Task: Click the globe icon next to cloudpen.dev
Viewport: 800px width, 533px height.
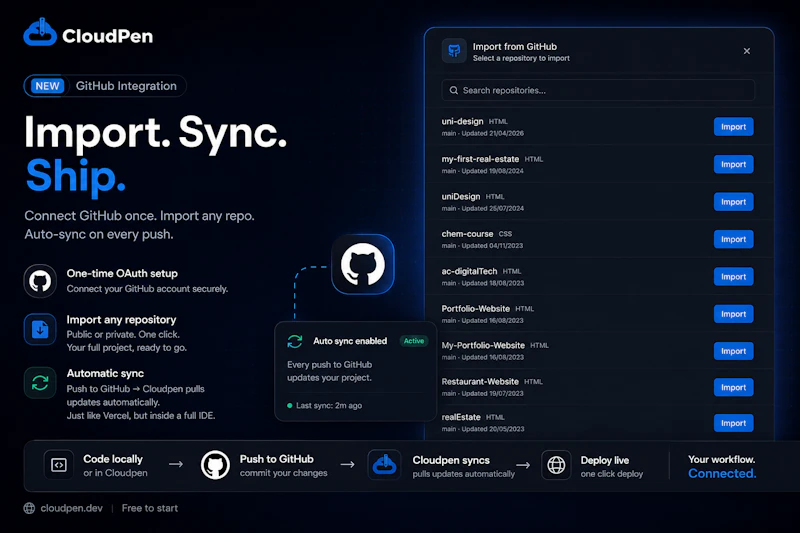Action: pos(30,508)
